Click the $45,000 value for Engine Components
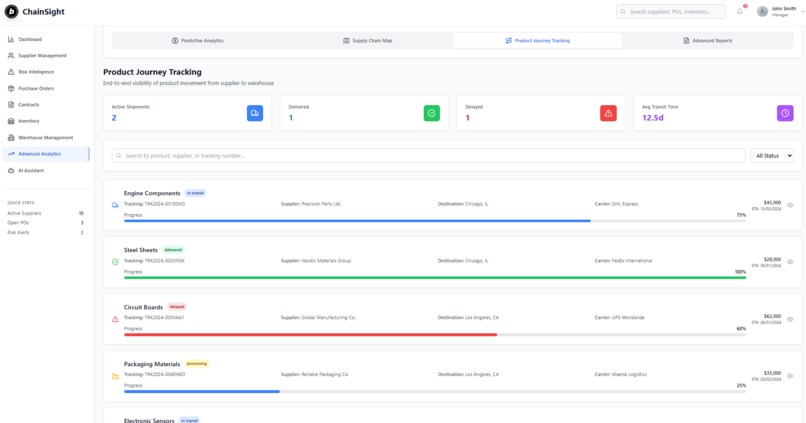806x423 pixels. click(x=772, y=203)
